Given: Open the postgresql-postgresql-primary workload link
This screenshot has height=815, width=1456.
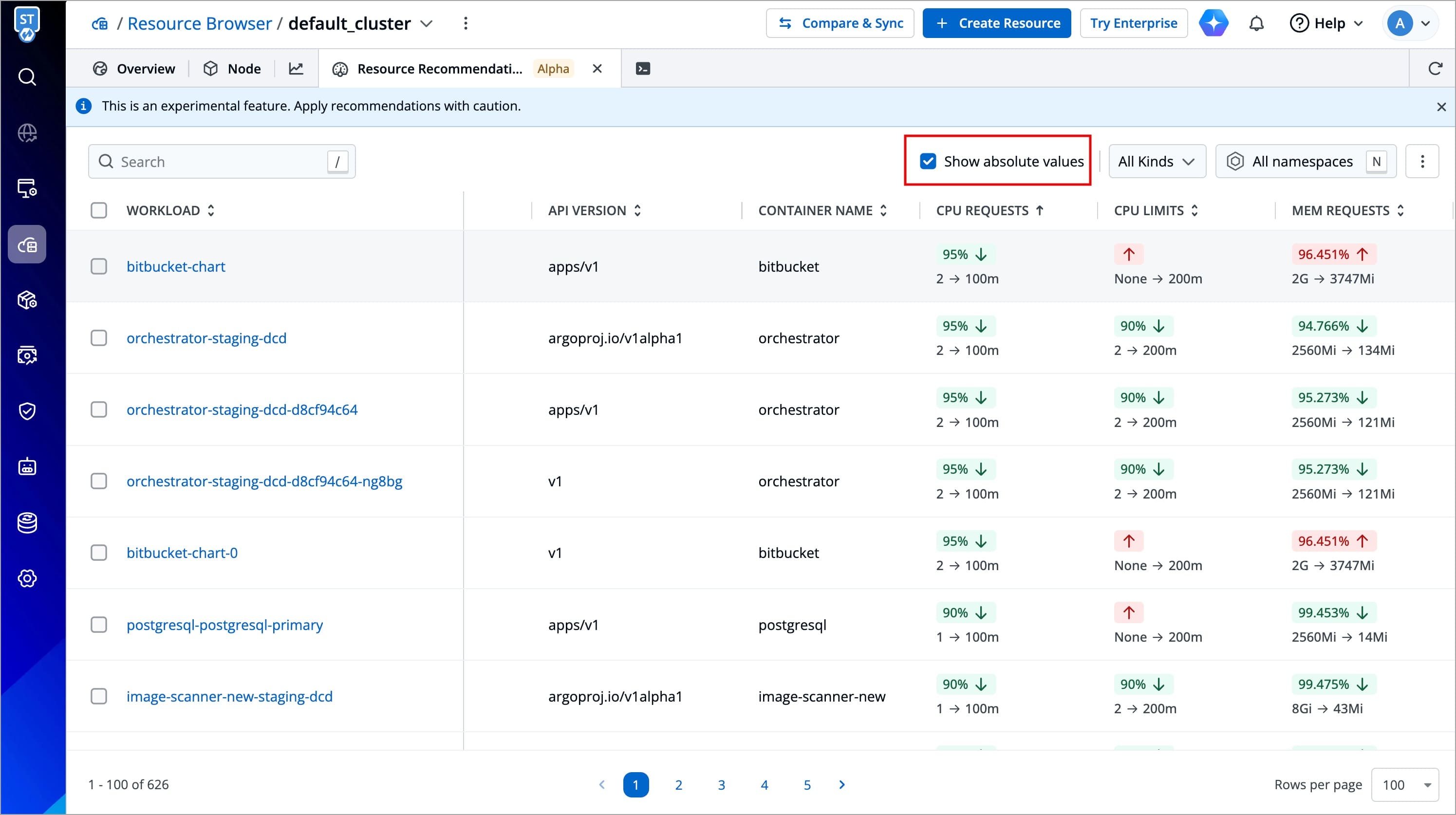Looking at the screenshot, I should click(x=224, y=625).
